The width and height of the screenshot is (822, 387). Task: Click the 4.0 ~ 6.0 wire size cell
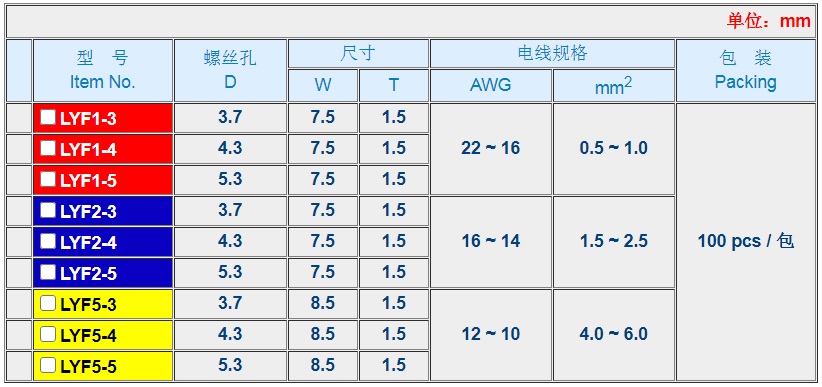click(613, 334)
